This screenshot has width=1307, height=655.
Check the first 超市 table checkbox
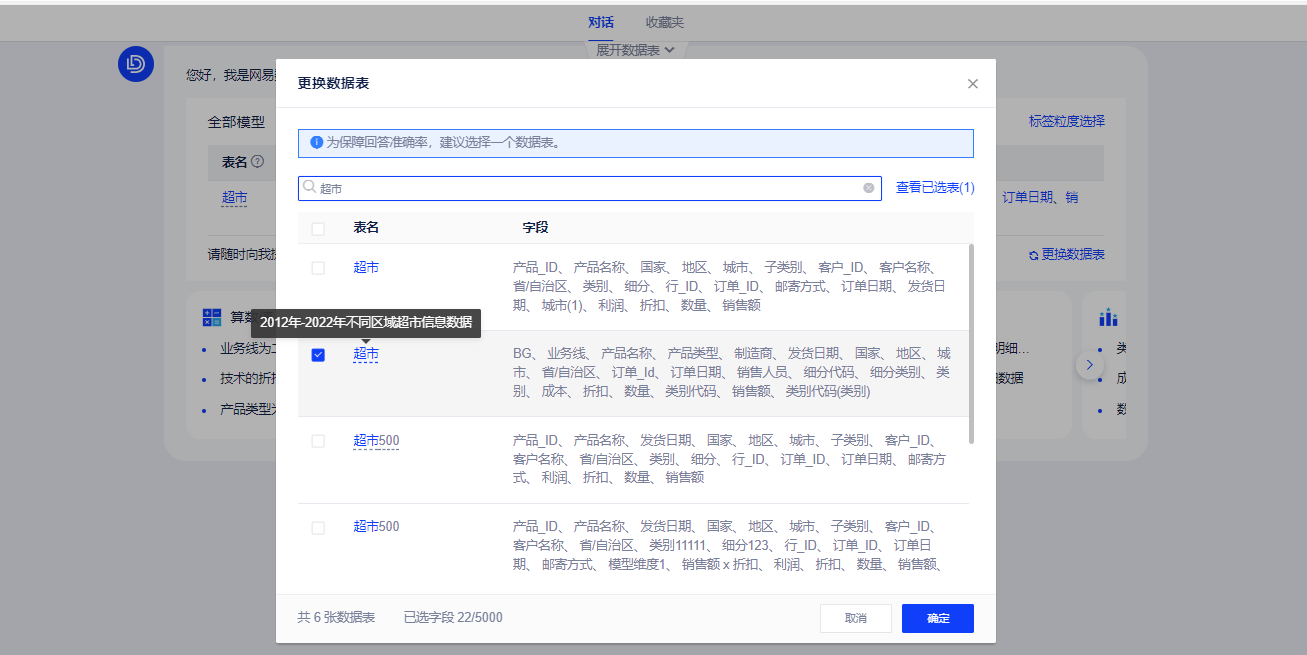click(318, 268)
